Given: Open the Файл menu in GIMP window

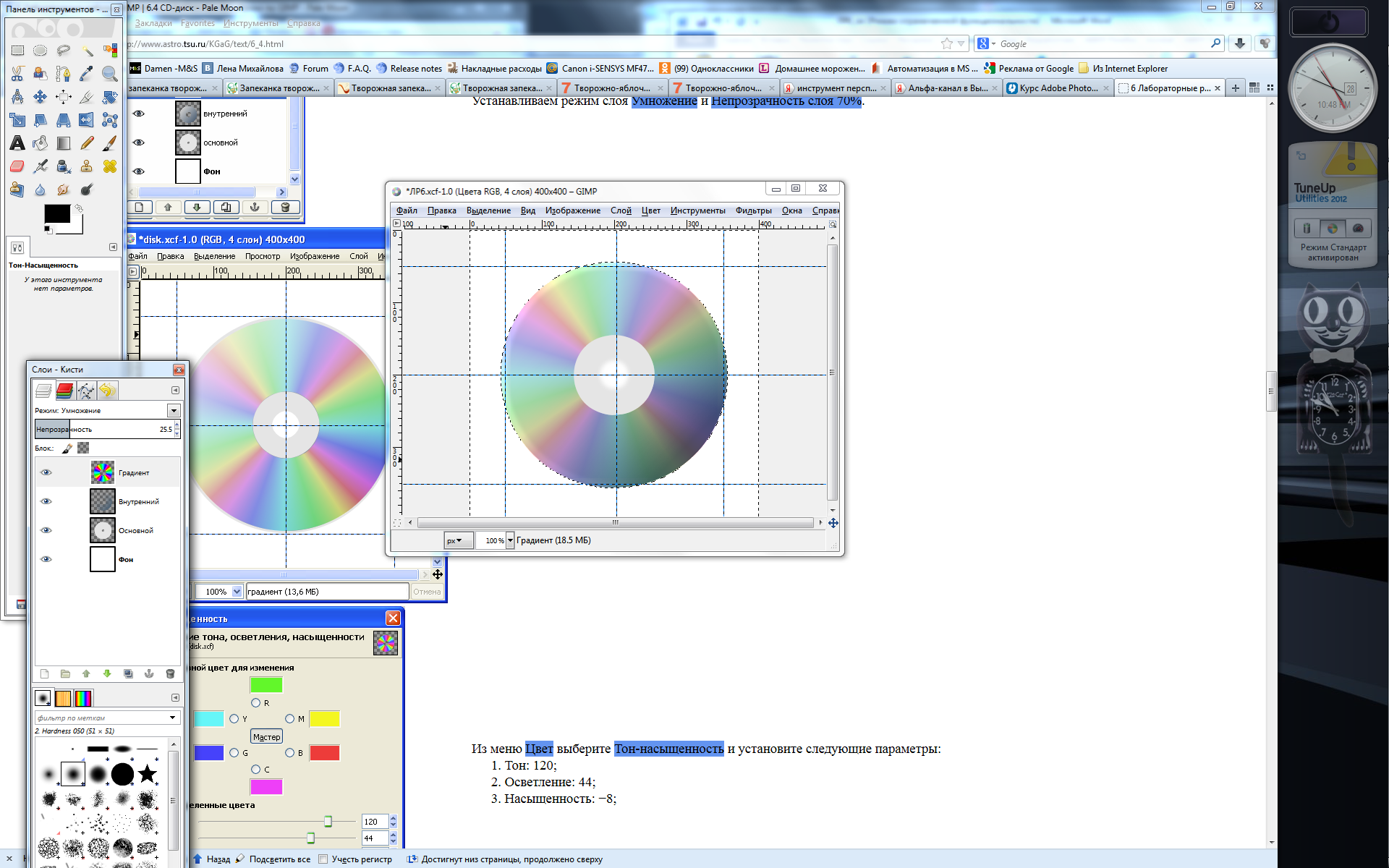Looking at the screenshot, I should pos(407,210).
